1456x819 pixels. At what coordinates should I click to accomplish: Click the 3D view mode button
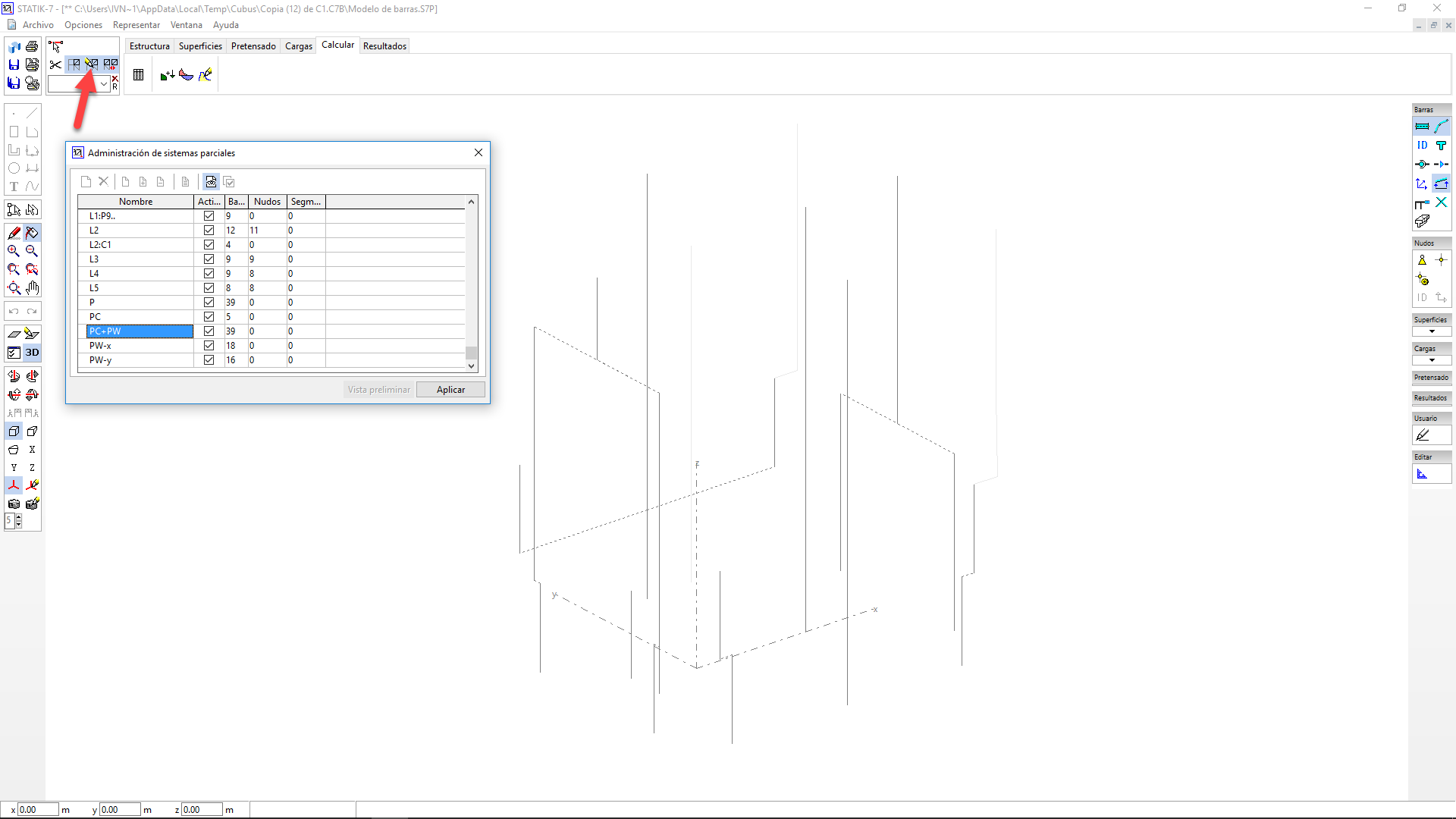click(32, 353)
